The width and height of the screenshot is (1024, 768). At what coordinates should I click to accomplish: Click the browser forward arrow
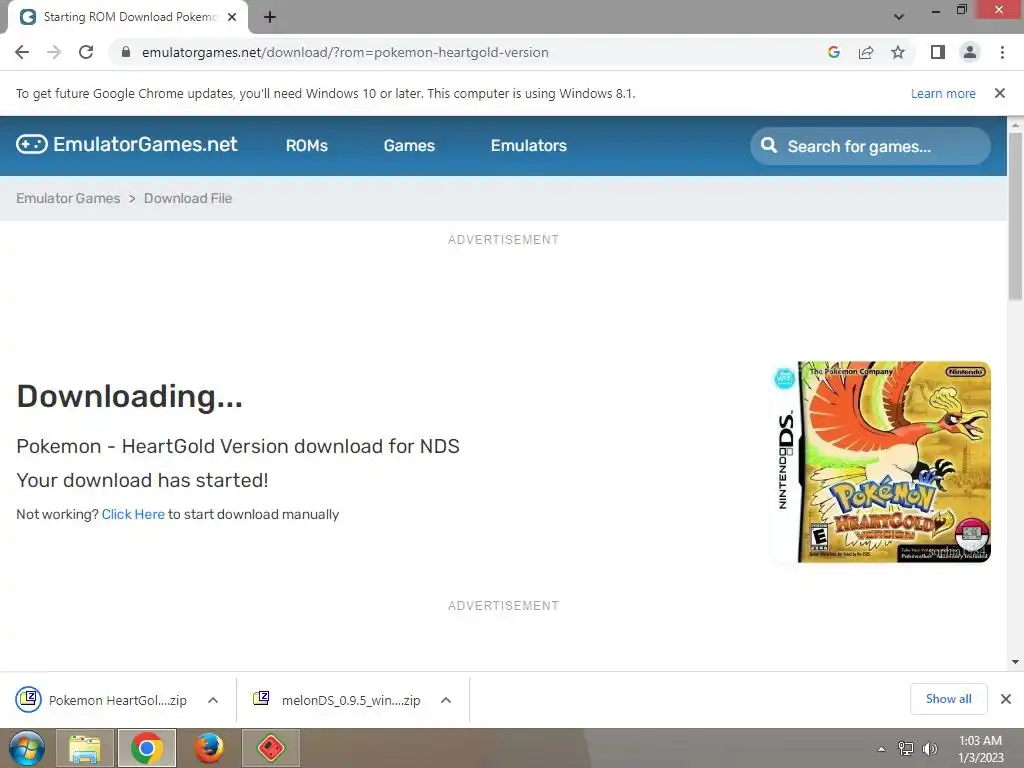click(54, 52)
